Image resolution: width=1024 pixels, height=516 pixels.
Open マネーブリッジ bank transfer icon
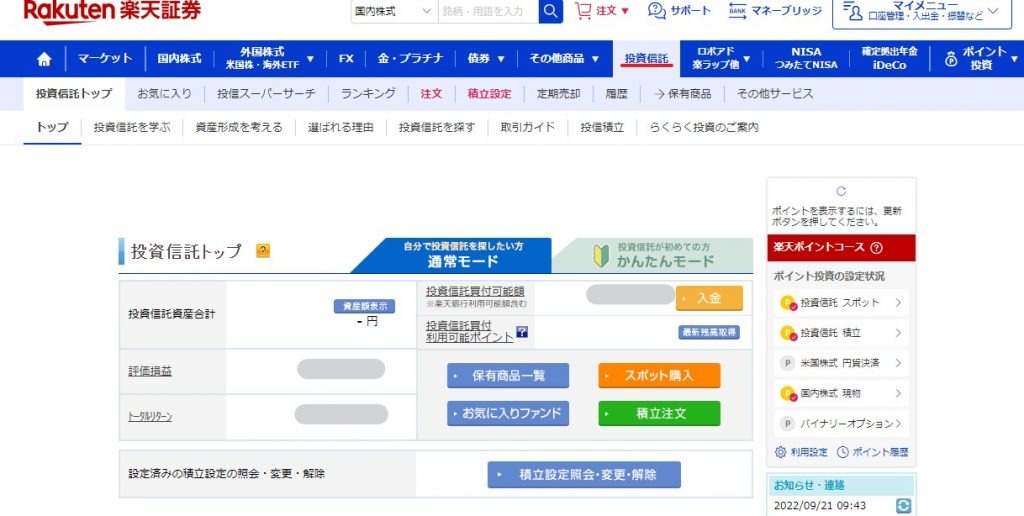point(737,10)
